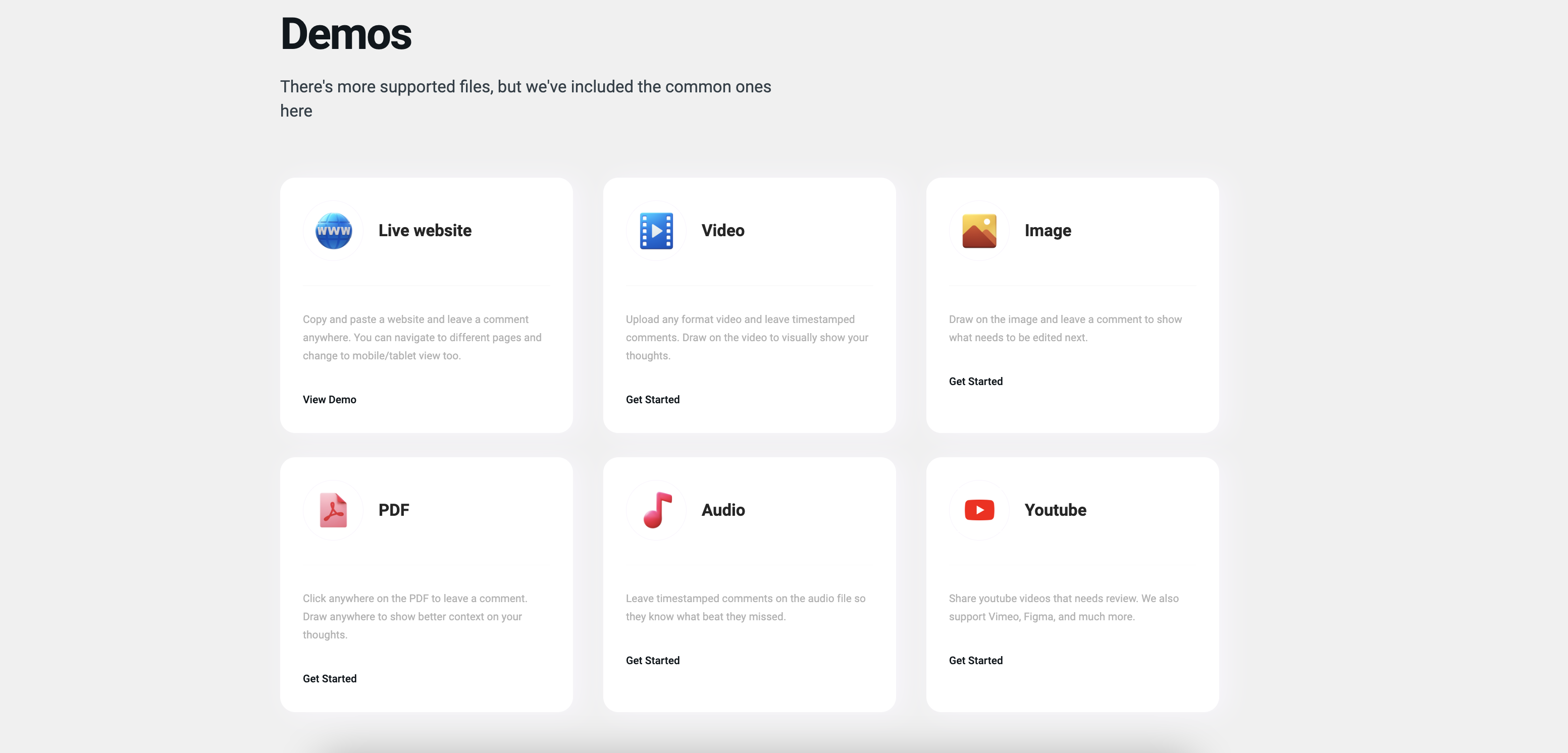
Task: Click Get Started under Youtube
Action: [x=975, y=660]
